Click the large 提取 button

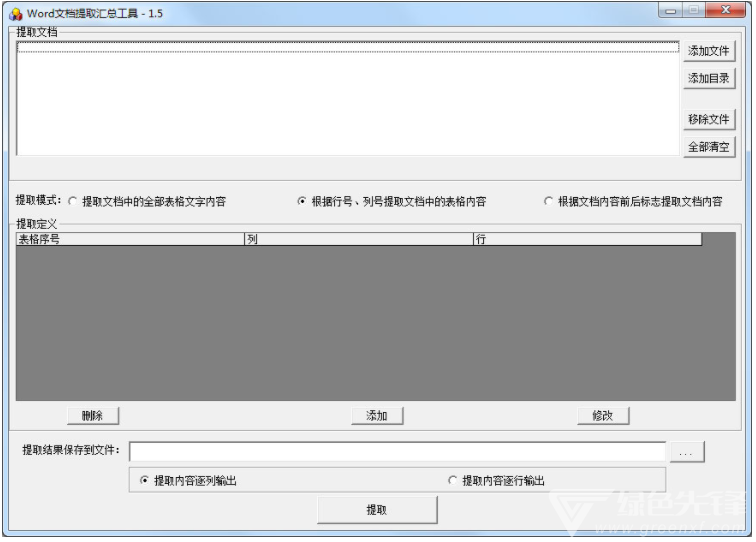(x=377, y=510)
